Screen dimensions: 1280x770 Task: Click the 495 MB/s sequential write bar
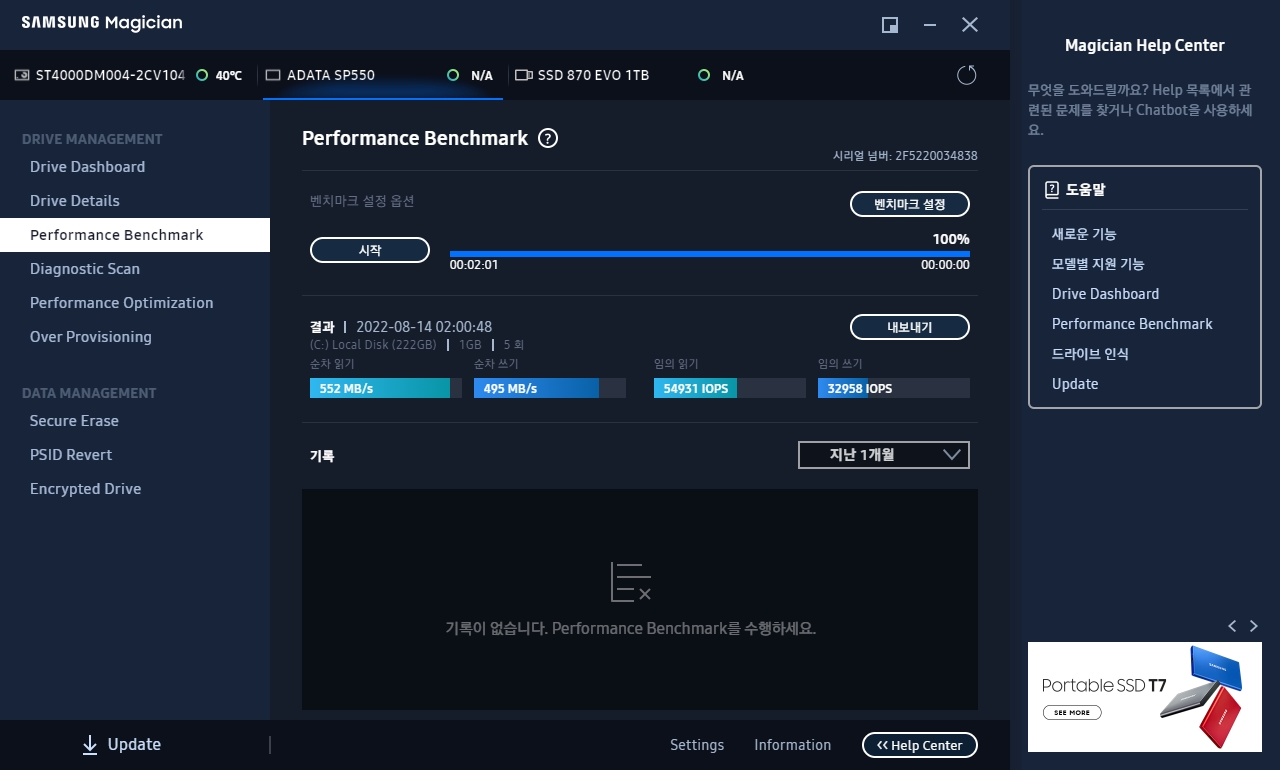click(550, 388)
